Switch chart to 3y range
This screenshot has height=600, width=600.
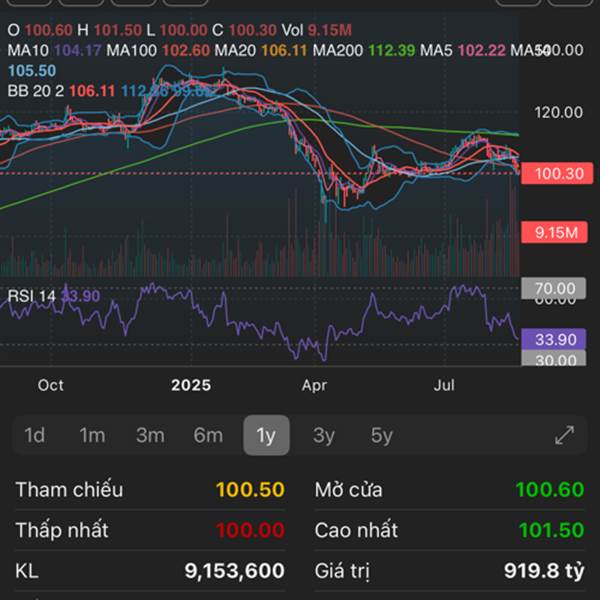[324, 435]
